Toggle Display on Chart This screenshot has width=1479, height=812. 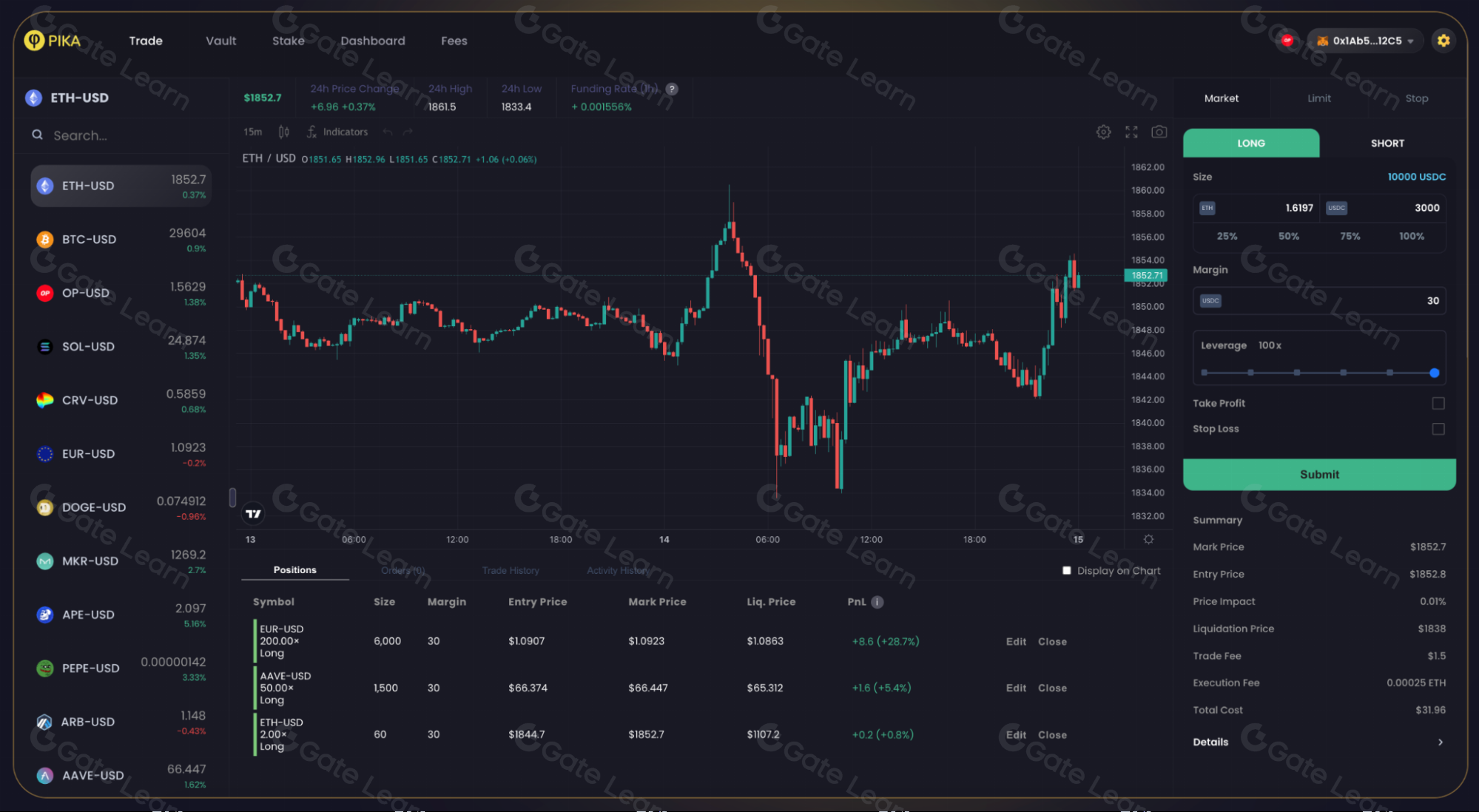[1066, 570]
